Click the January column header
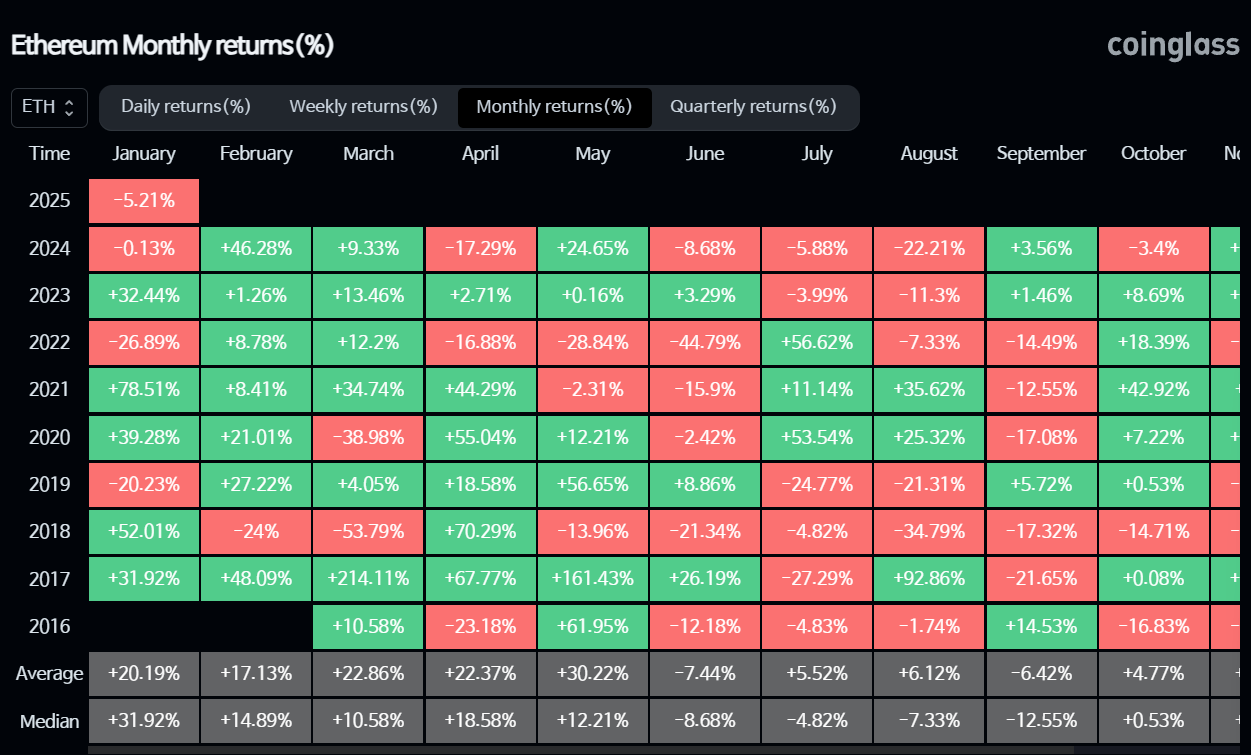The image size is (1251, 755). pos(144,154)
